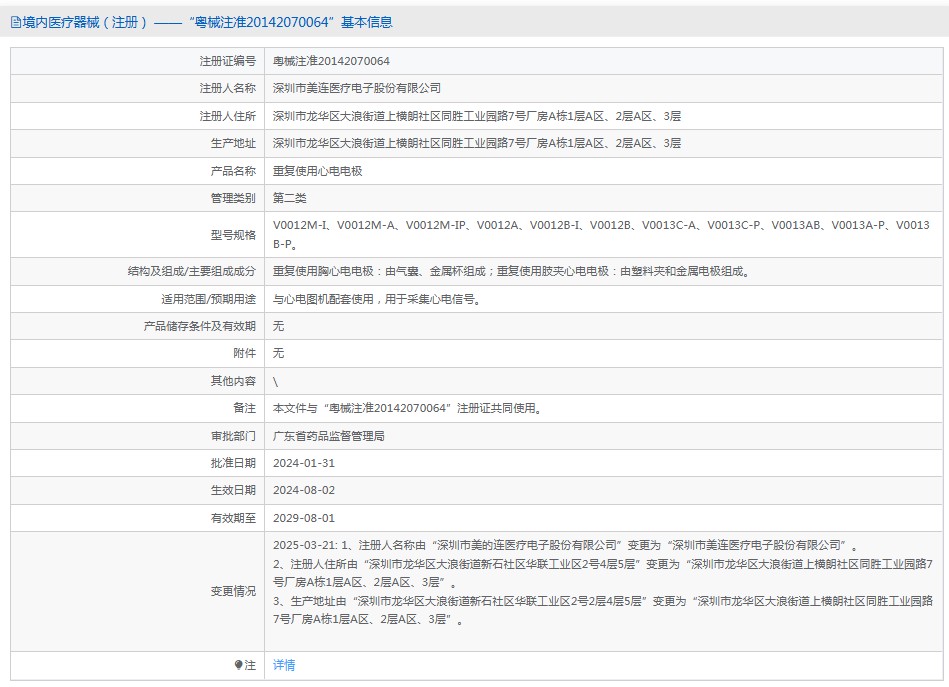The height and width of the screenshot is (687, 949).
Task: Click the approval authority 广东省药品监督管理局
Action: coord(329,436)
